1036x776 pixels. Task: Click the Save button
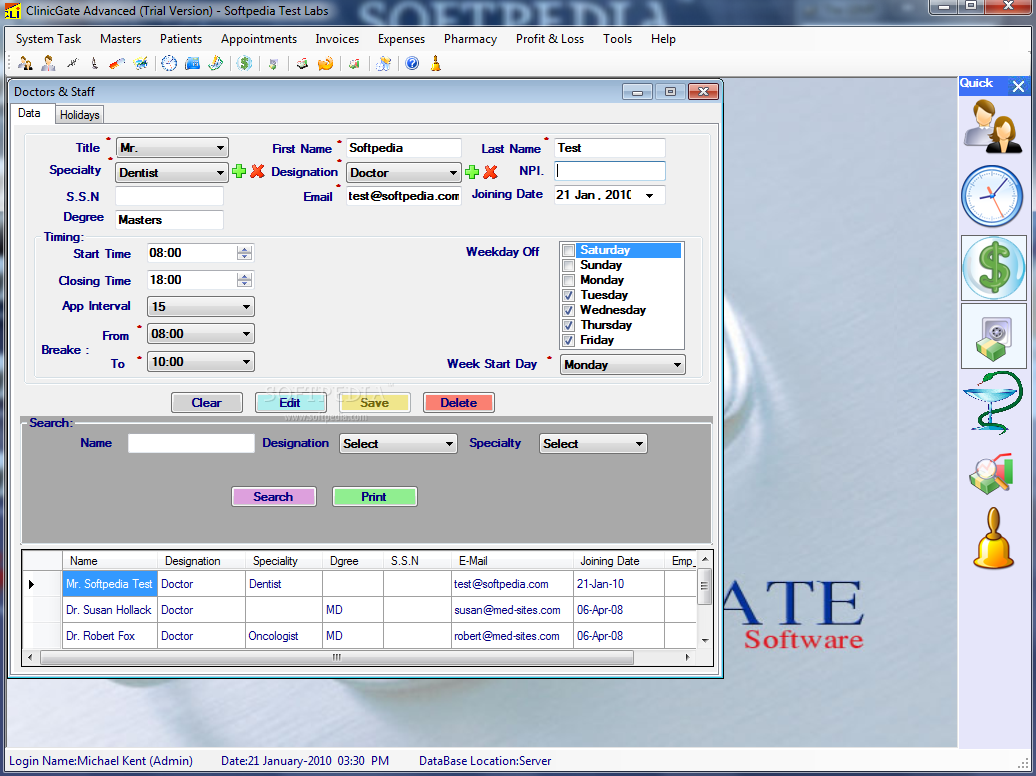(x=375, y=403)
